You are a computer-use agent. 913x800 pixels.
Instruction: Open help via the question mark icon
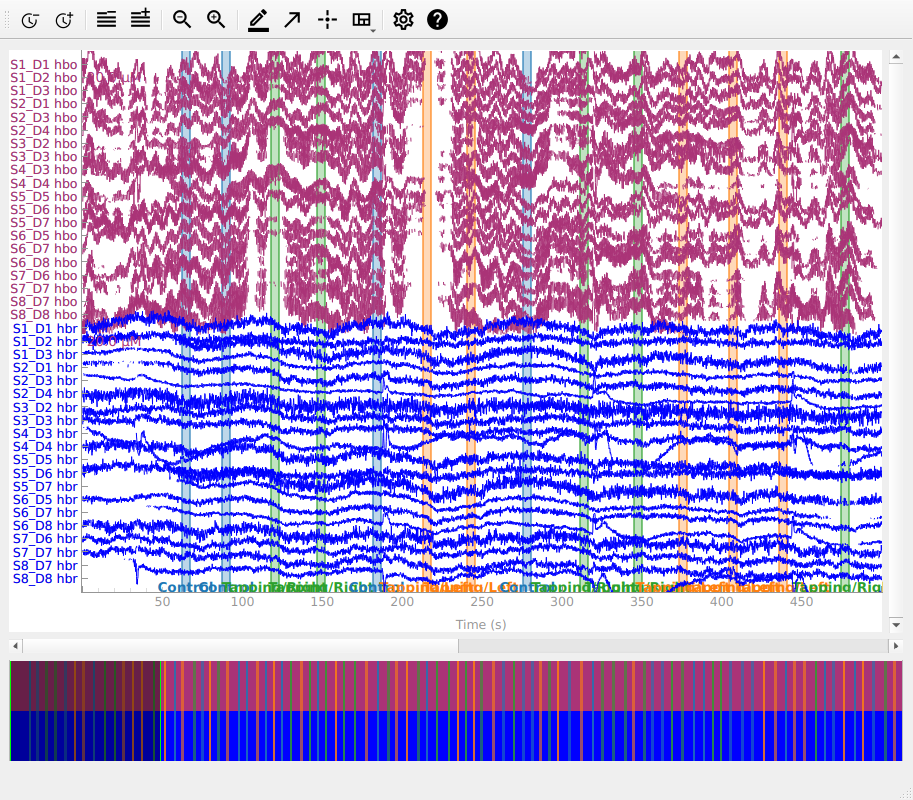click(437, 19)
